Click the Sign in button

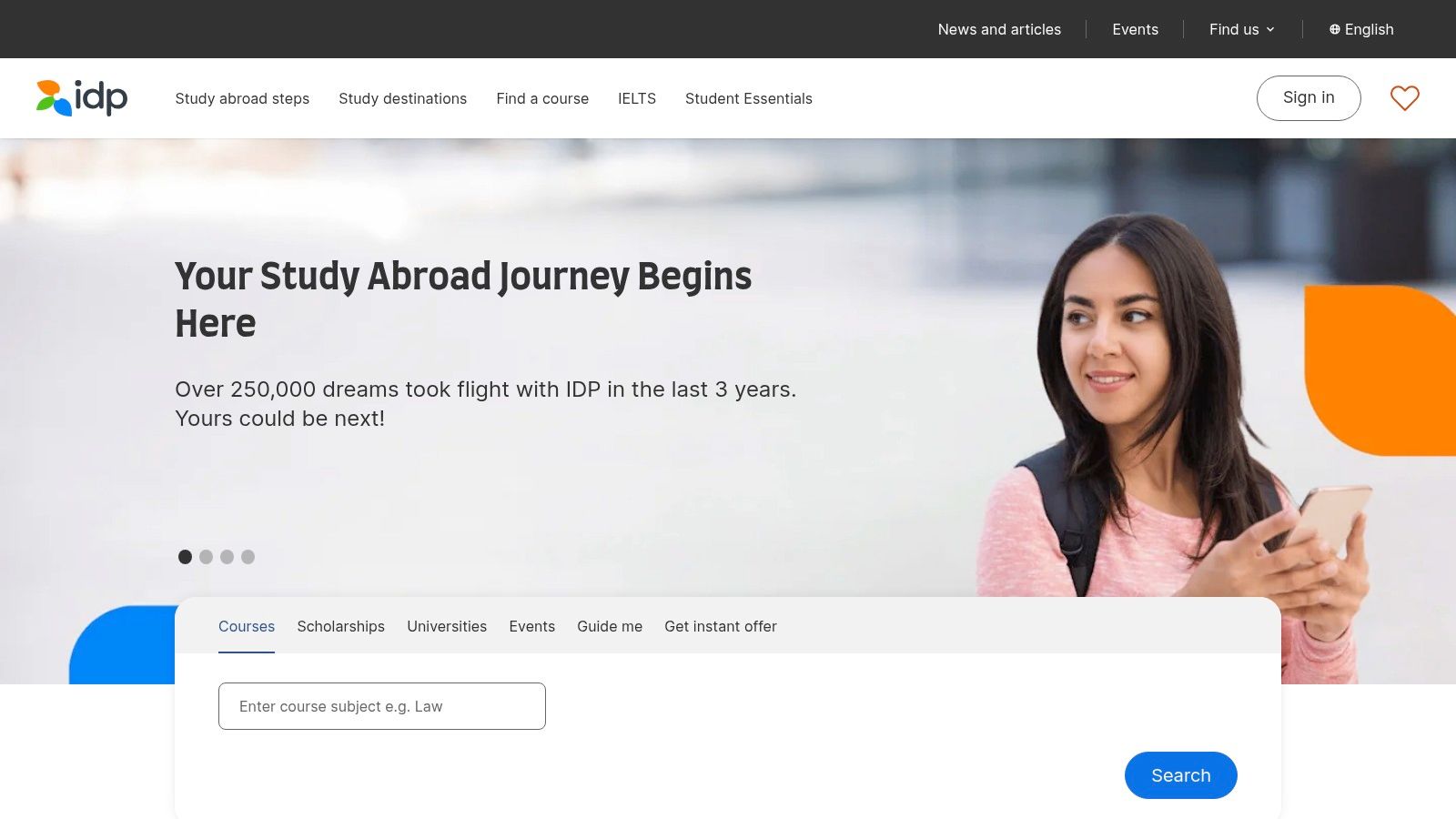pos(1309,97)
